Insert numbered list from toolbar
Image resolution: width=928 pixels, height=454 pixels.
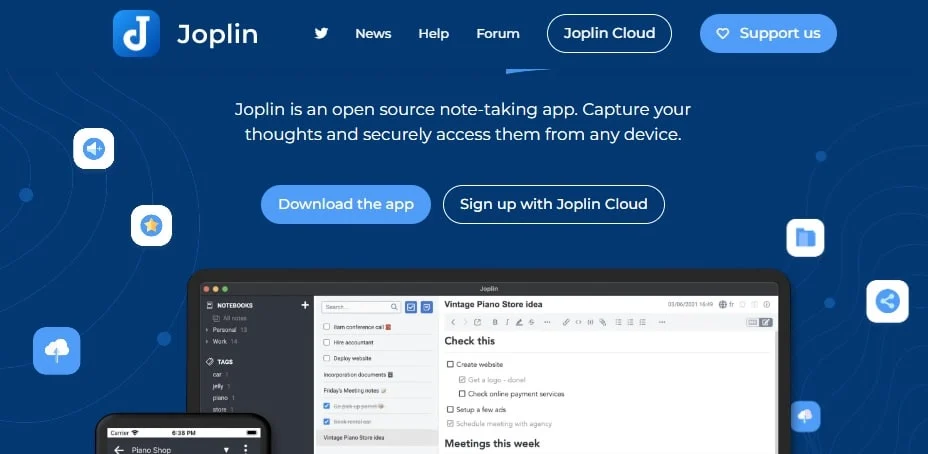[x=630, y=322]
